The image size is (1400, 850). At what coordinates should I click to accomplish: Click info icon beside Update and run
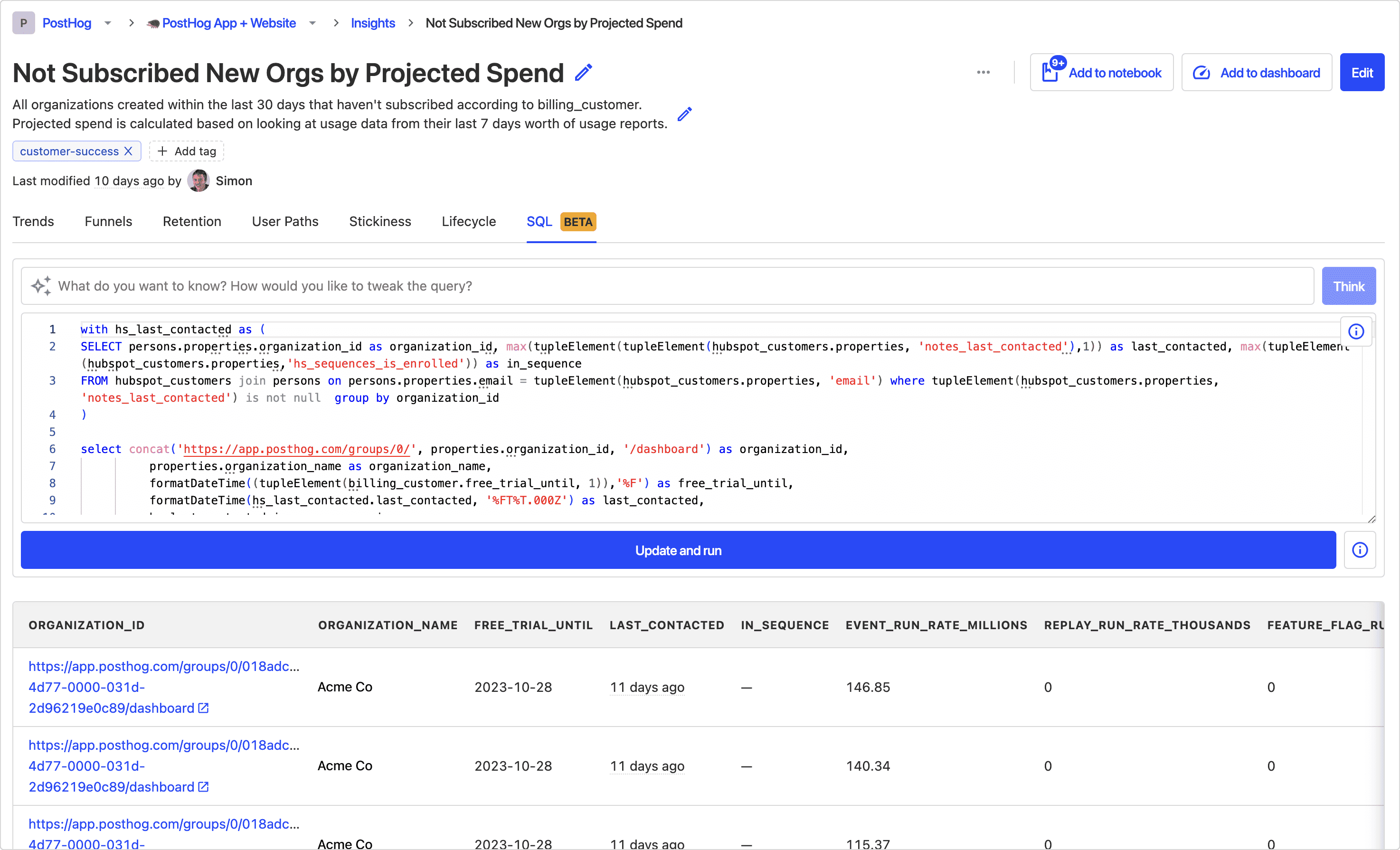(1360, 550)
